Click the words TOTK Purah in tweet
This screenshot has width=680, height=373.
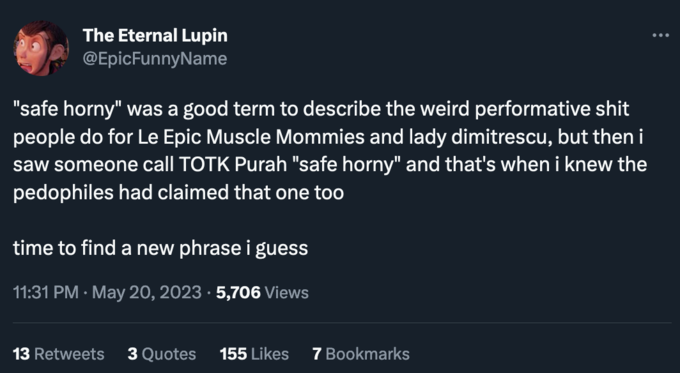pos(233,165)
